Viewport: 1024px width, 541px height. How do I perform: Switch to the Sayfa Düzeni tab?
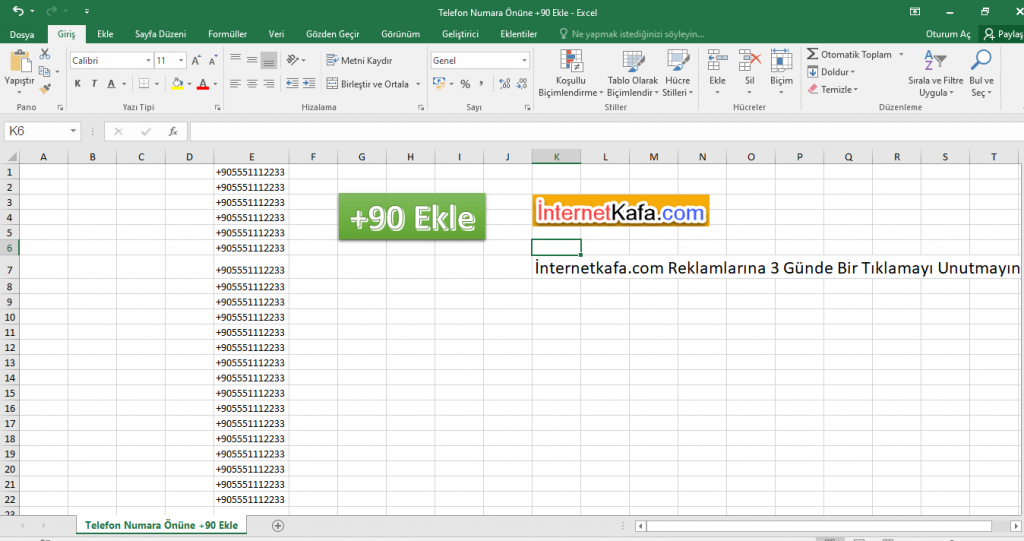pos(160,34)
